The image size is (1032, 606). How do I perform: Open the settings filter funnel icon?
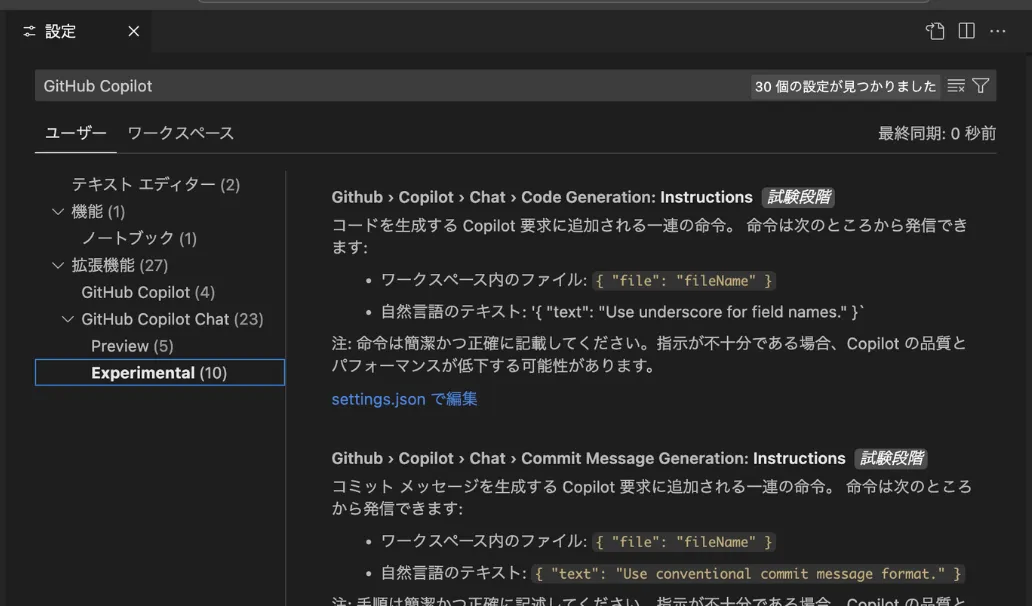click(x=981, y=86)
